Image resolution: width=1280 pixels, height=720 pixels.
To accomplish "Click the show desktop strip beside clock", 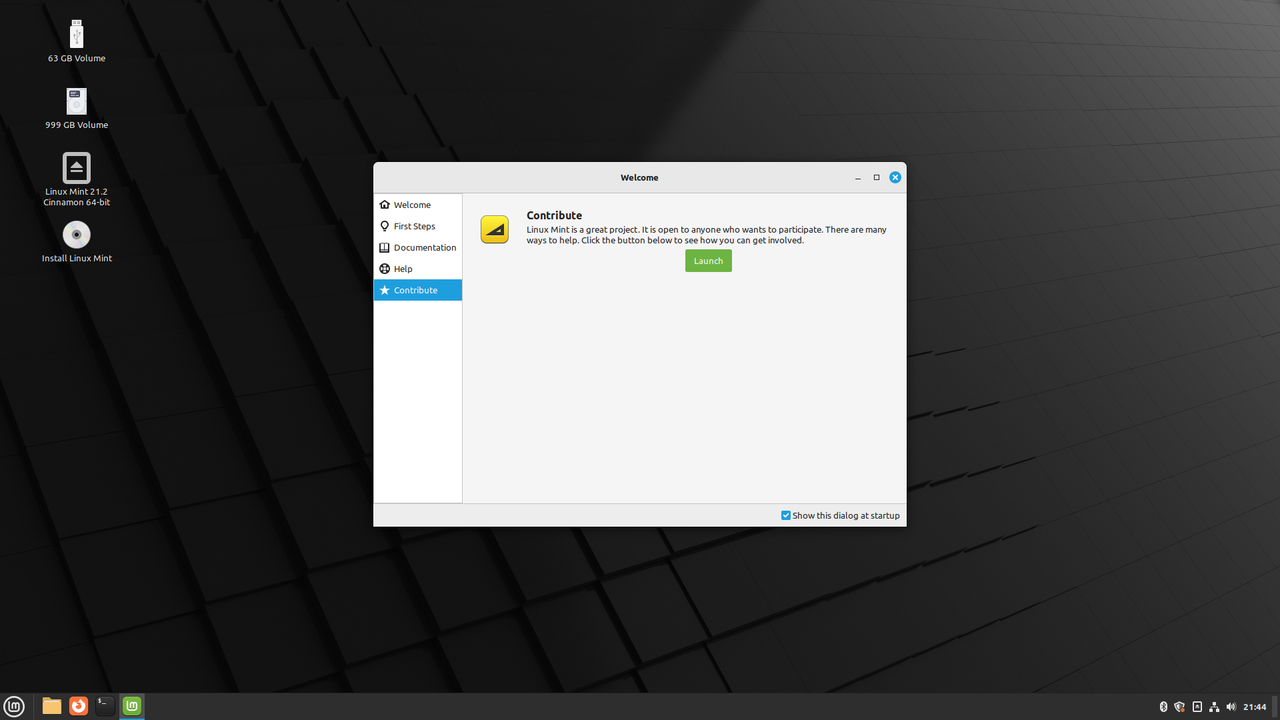I will [1276, 707].
